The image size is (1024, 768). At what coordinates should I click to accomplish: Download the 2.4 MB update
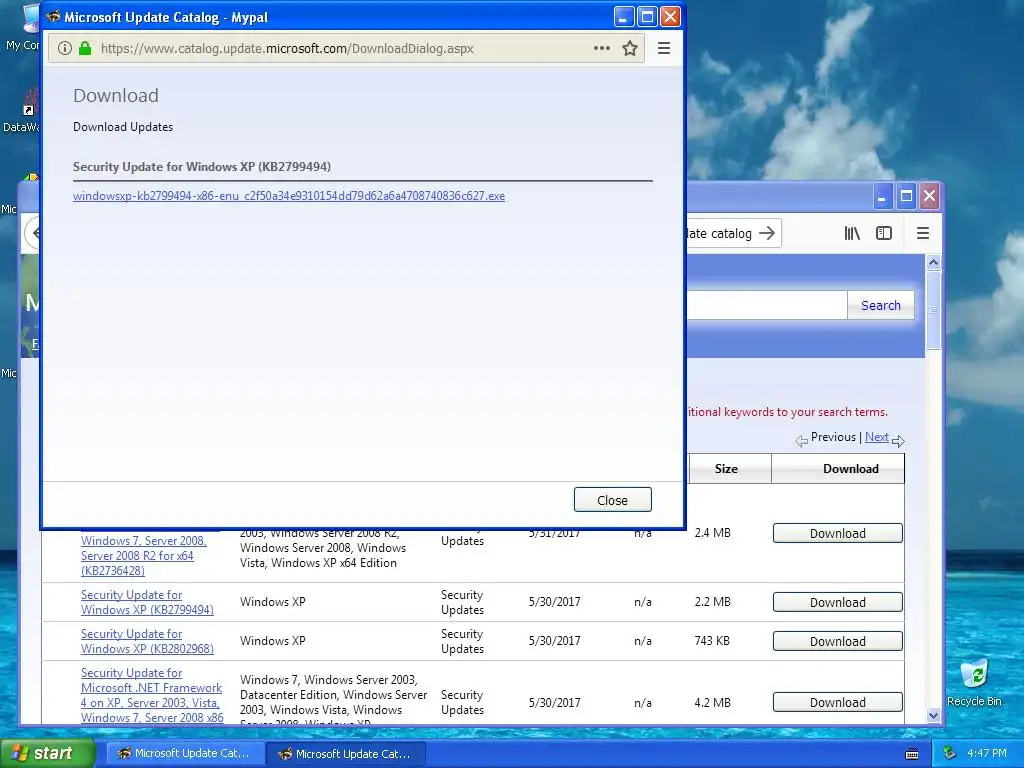[x=838, y=534]
